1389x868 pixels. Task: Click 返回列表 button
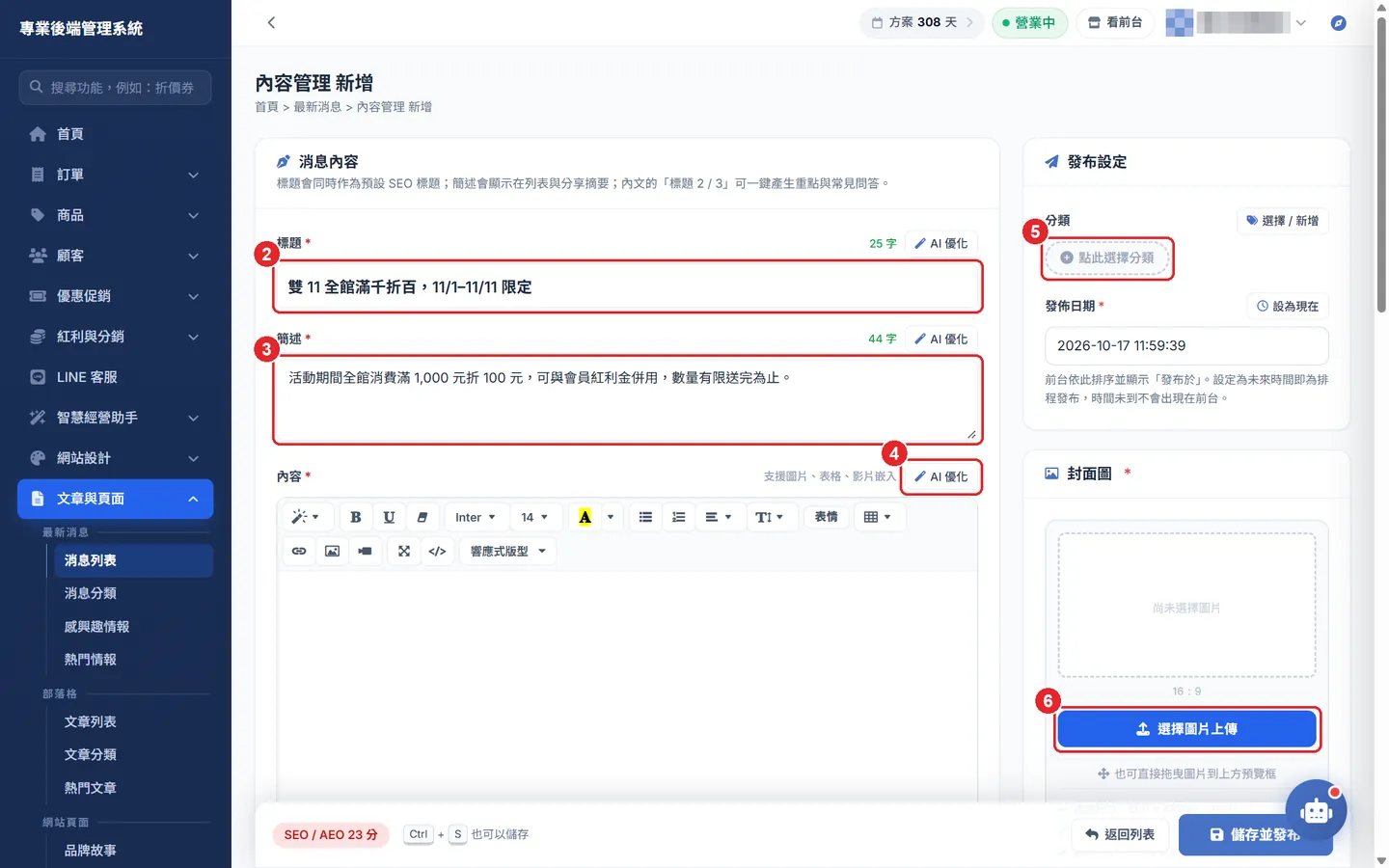click(1120, 834)
